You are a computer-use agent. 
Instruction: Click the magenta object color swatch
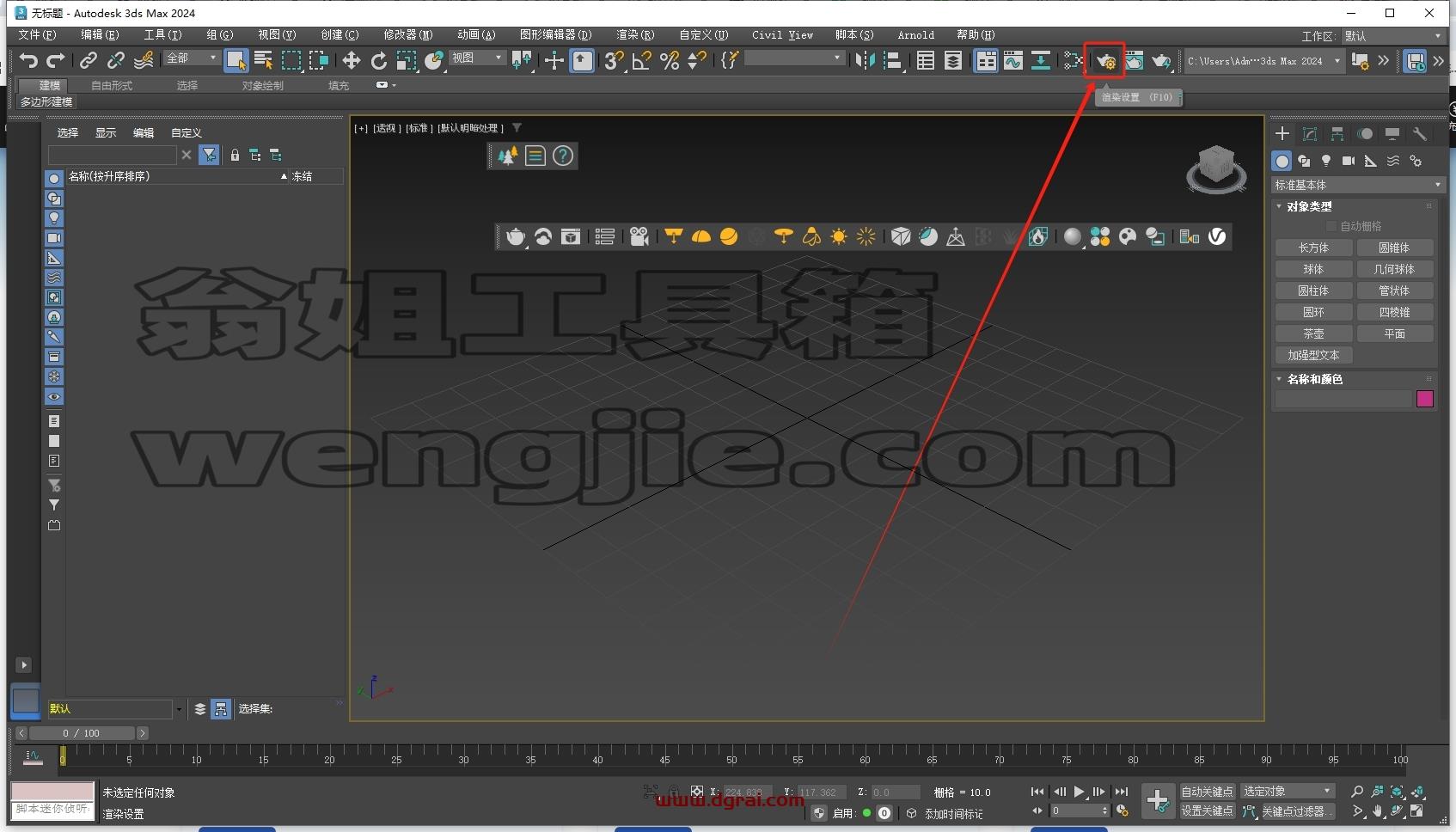[1424, 399]
